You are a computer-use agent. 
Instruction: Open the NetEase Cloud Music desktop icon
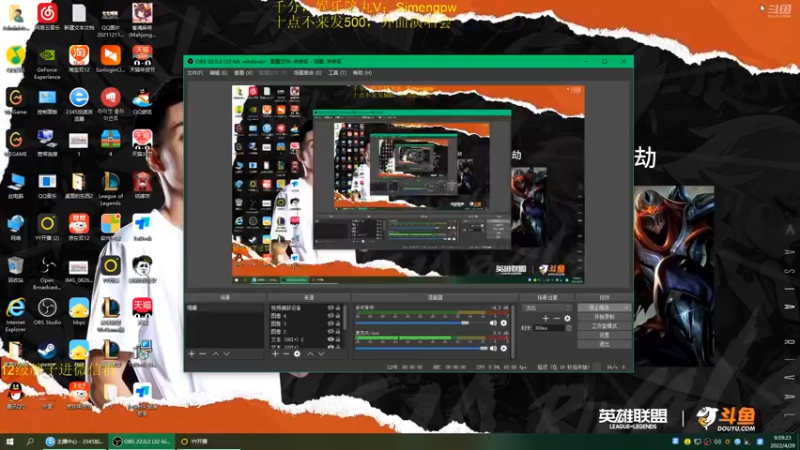pyautogui.click(x=47, y=16)
